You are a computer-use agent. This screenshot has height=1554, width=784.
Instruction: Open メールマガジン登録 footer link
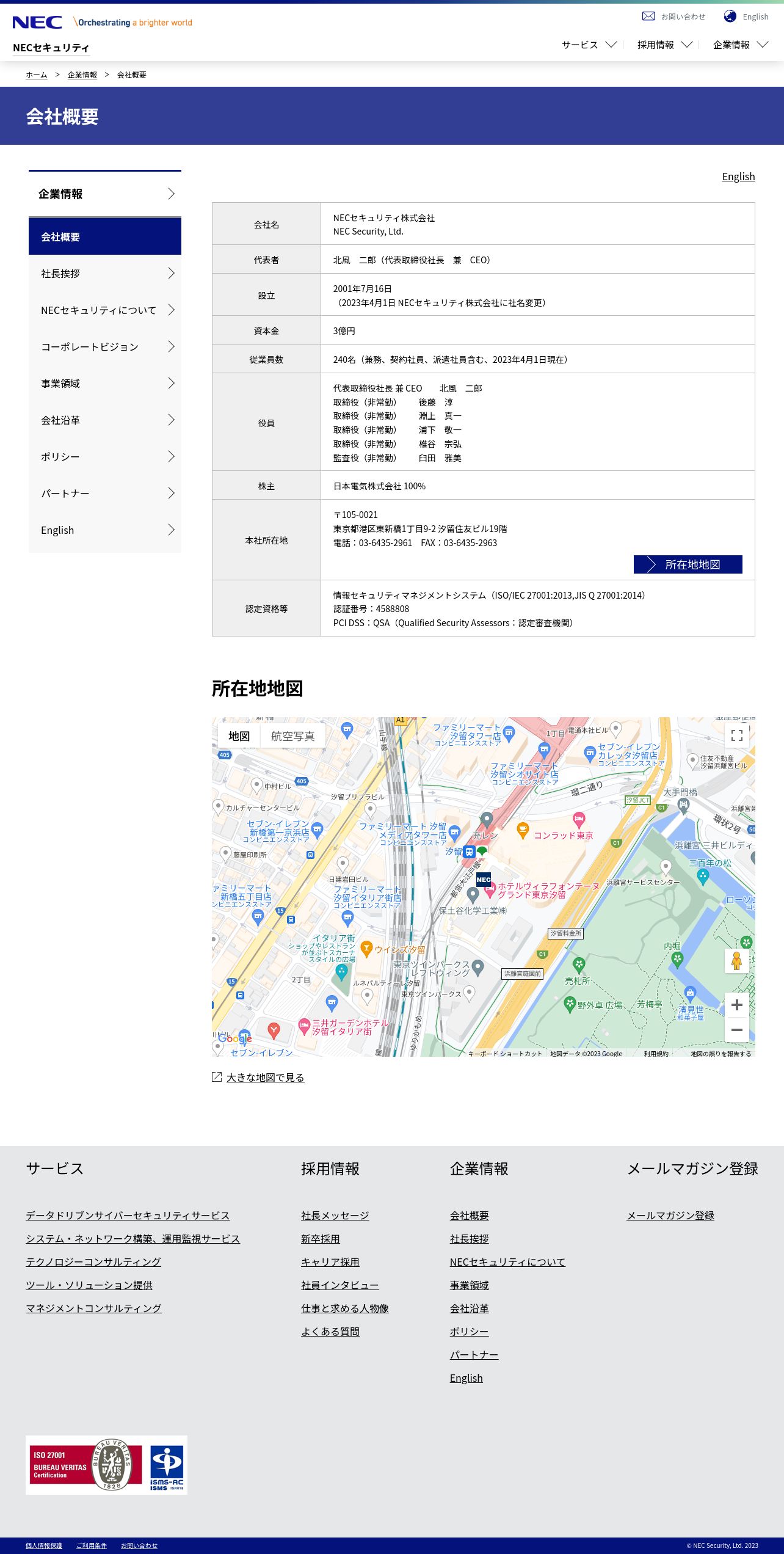(670, 1216)
